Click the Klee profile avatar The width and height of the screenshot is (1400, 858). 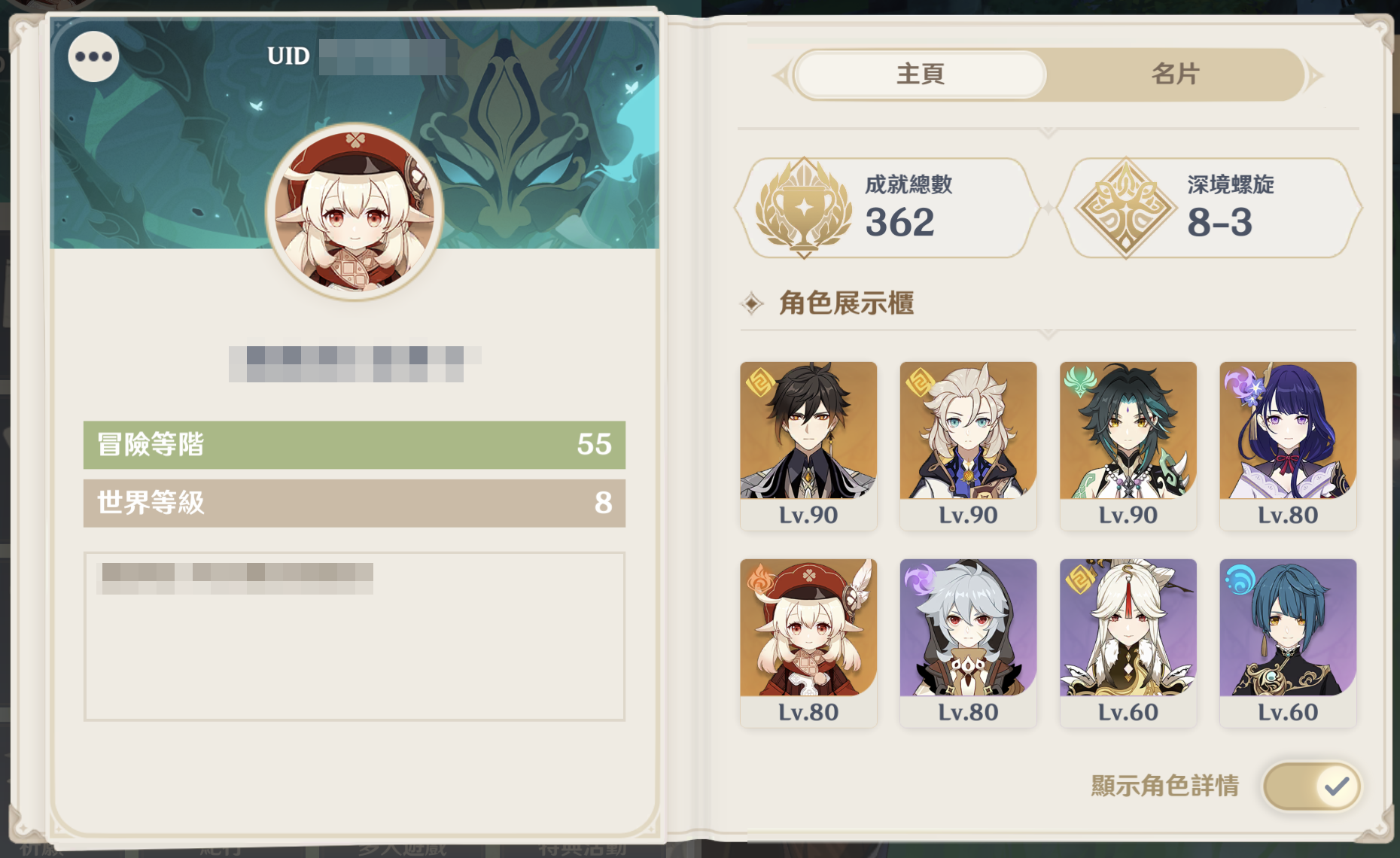pyautogui.click(x=355, y=211)
